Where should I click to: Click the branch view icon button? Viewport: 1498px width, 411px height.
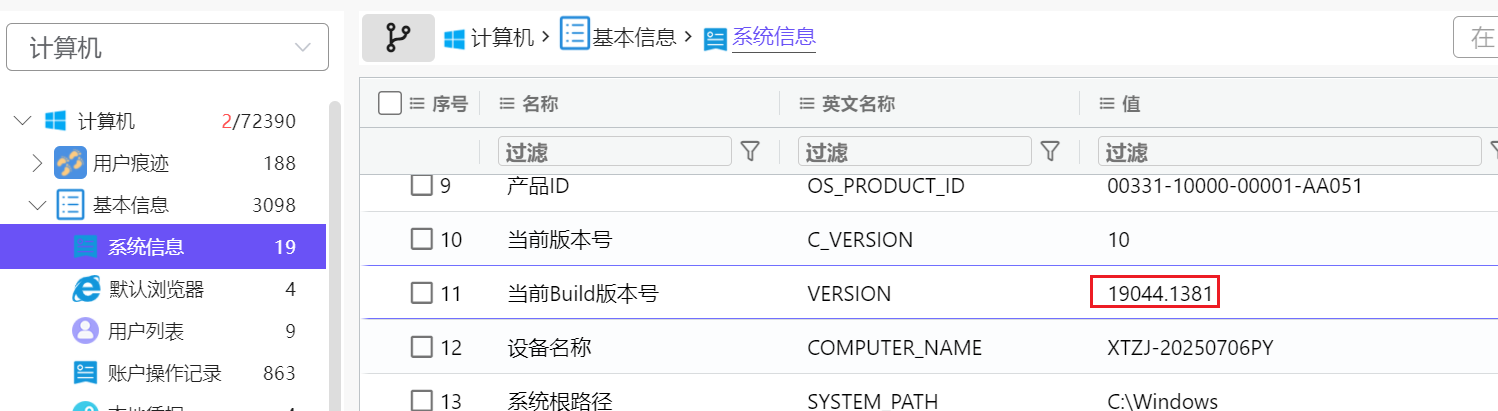click(x=398, y=38)
